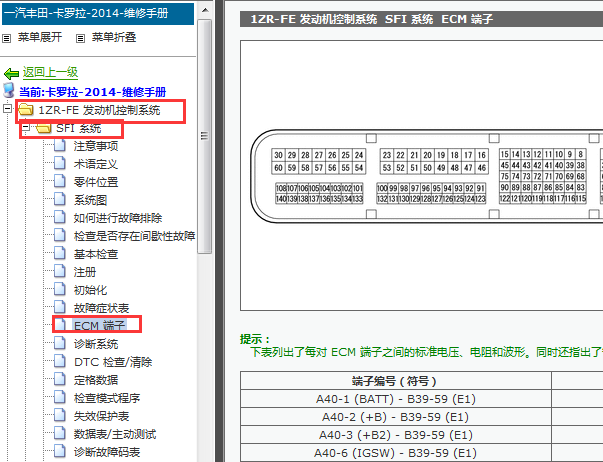Click the page icon next to 检查模式程序
This screenshot has height=462, width=603.
pos(60,398)
